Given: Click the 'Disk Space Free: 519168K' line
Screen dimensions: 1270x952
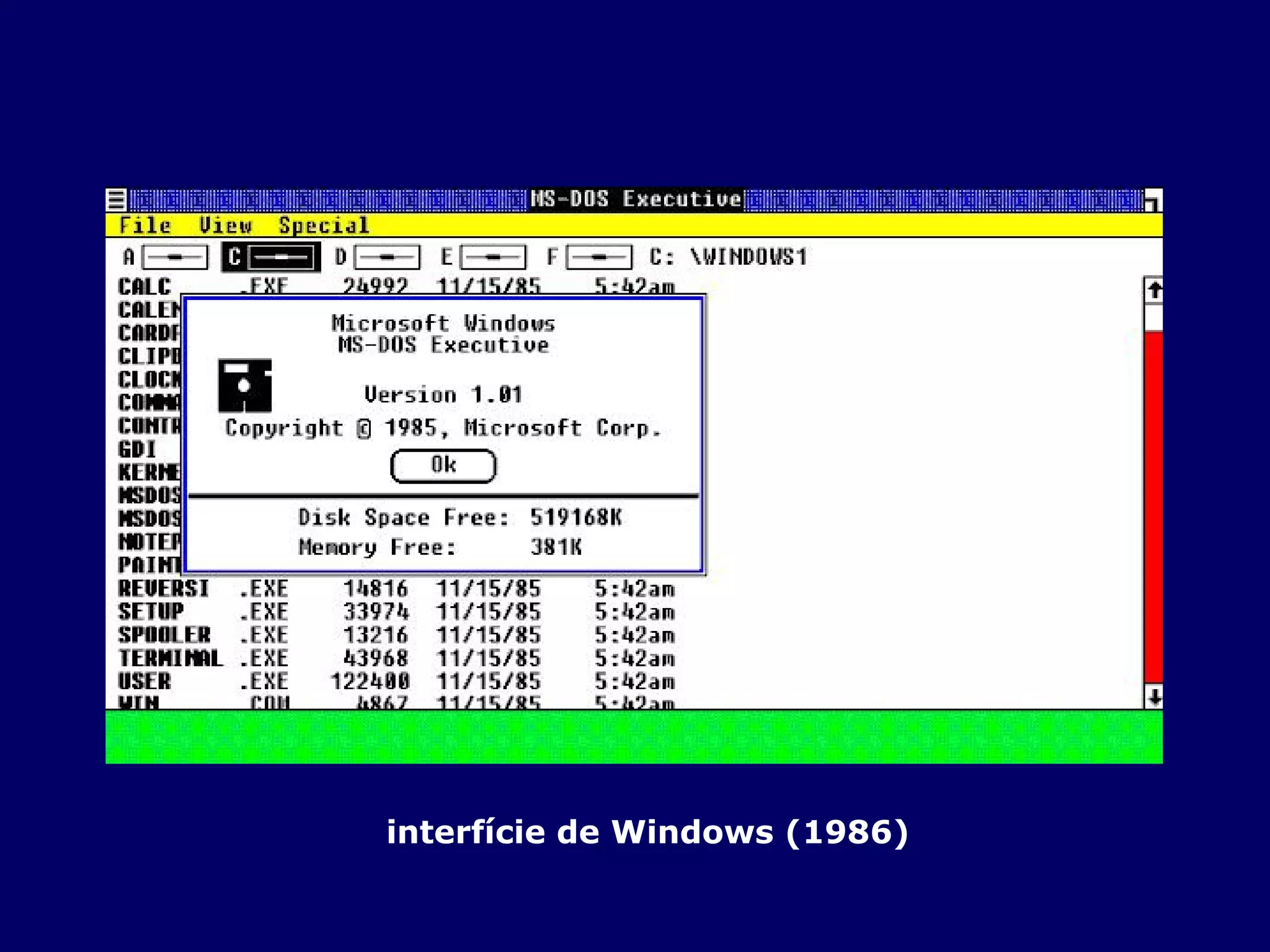Looking at the screenshot, I should 460,517.
